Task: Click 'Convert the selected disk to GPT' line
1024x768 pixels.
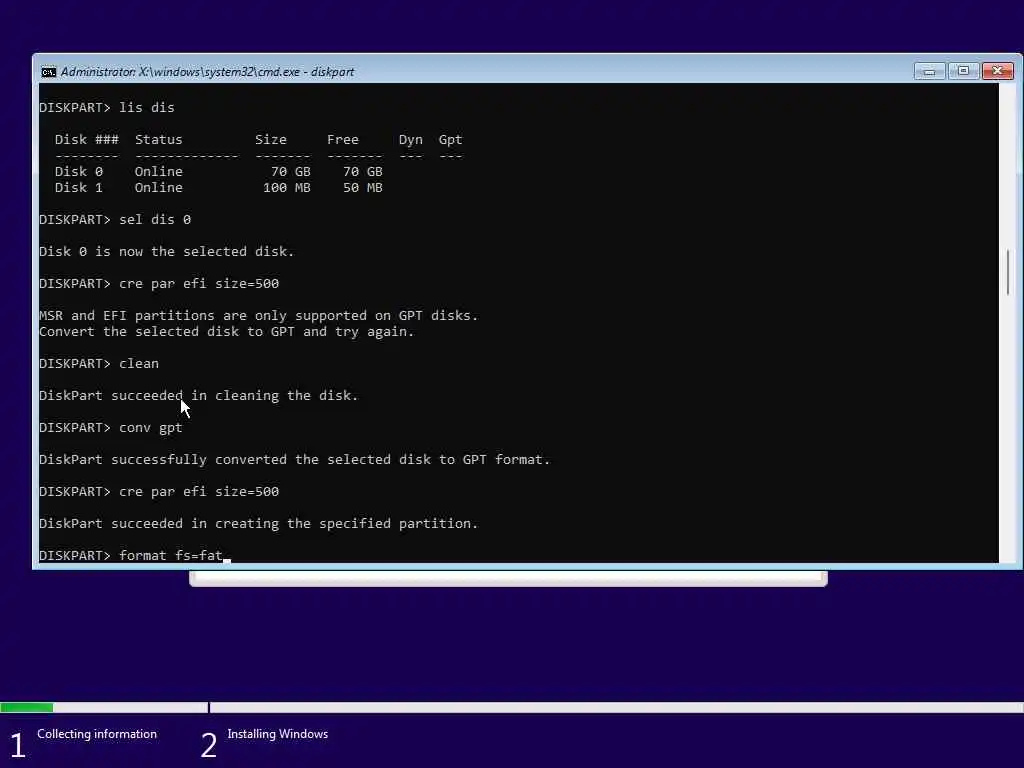Action: 227,332
